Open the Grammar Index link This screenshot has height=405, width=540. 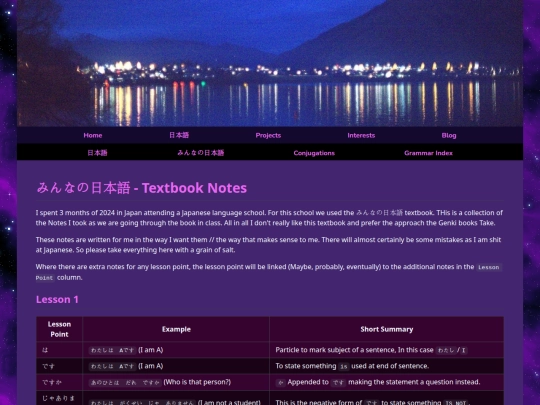[428, 153]
